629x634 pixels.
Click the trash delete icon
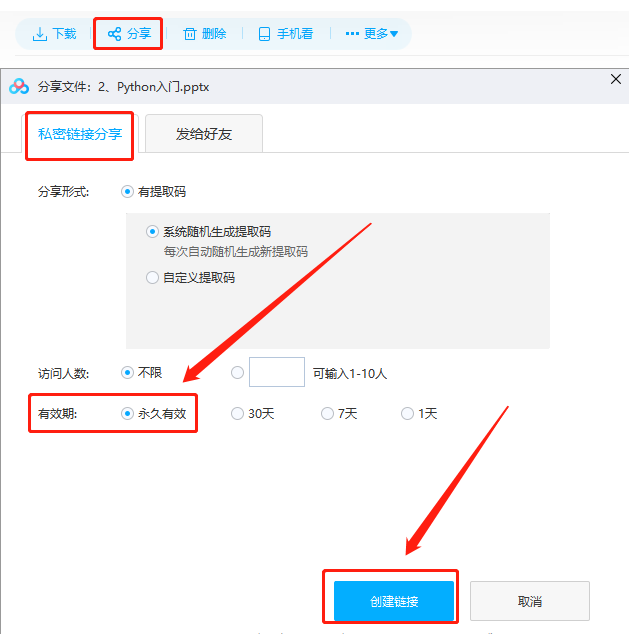tap(190, 34)
